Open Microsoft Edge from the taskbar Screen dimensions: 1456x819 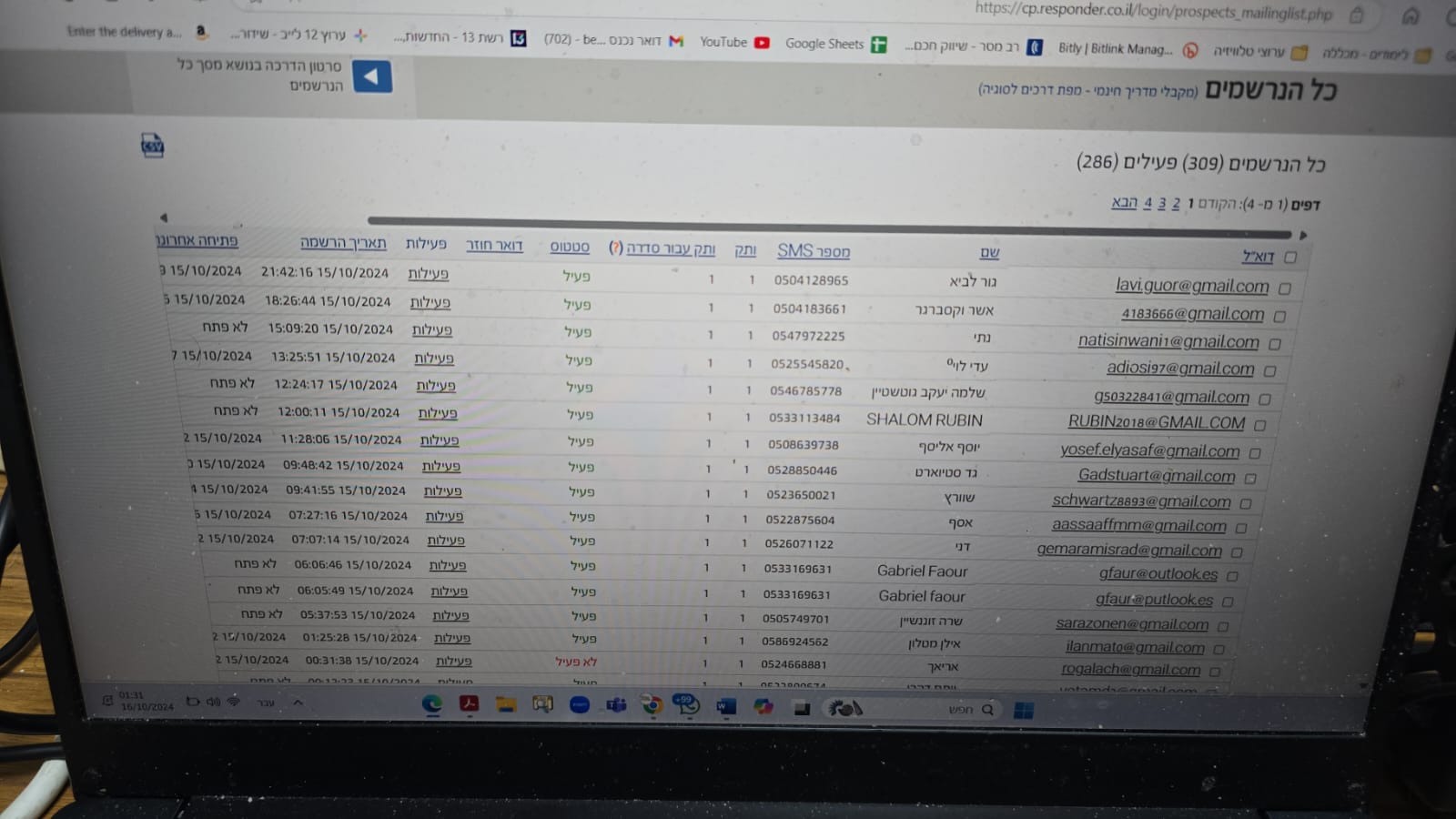[x=431, y=703]
